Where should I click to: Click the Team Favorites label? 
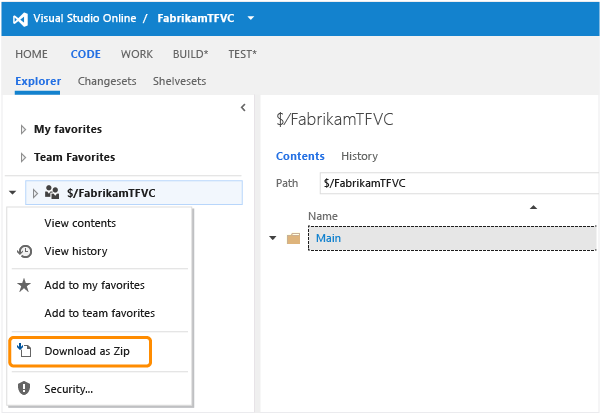(75, 157)
